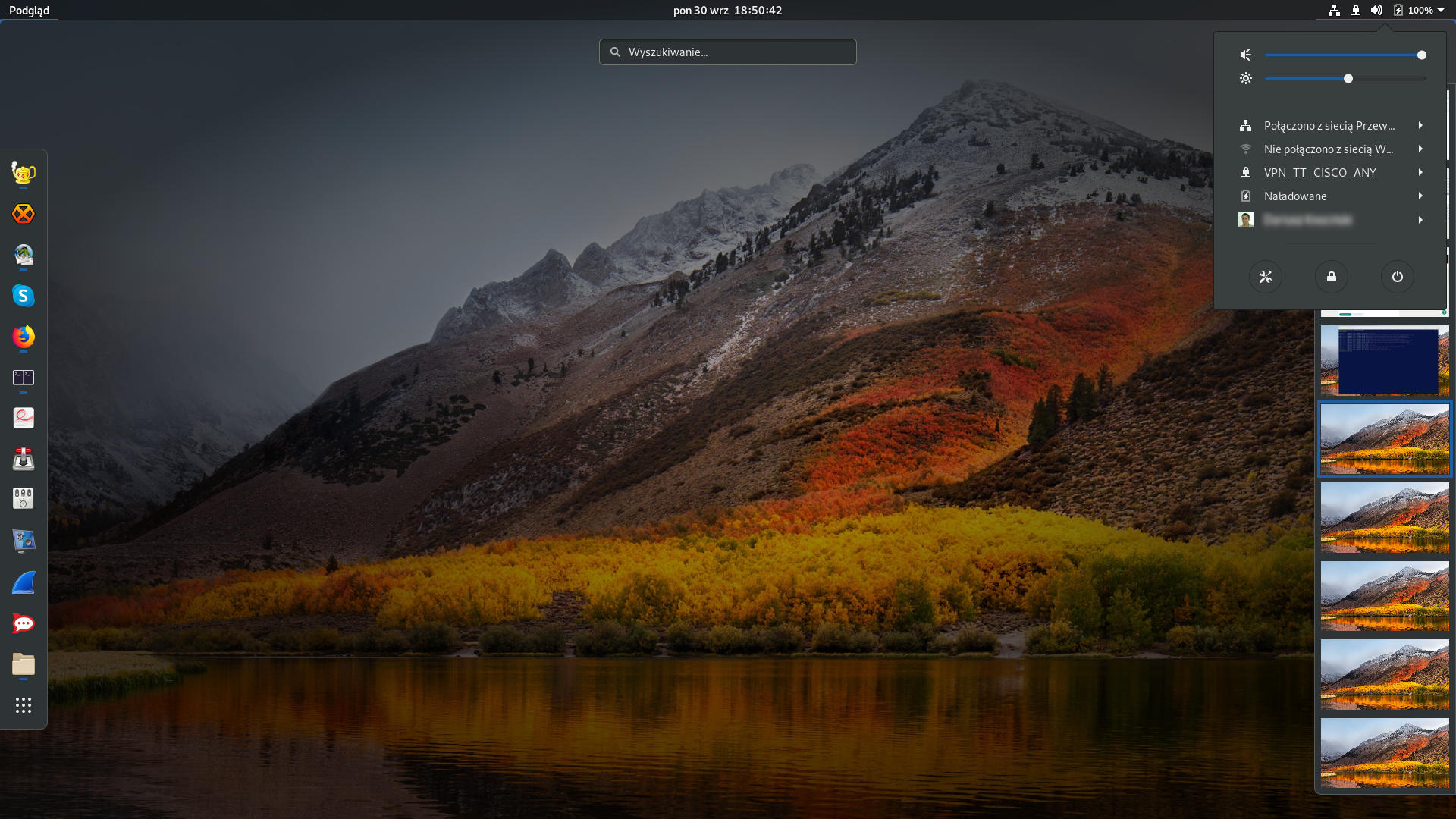Screen dimensions: 1456x819
Task: Lock the screen using the padlock button
Action: [1332, 277]
